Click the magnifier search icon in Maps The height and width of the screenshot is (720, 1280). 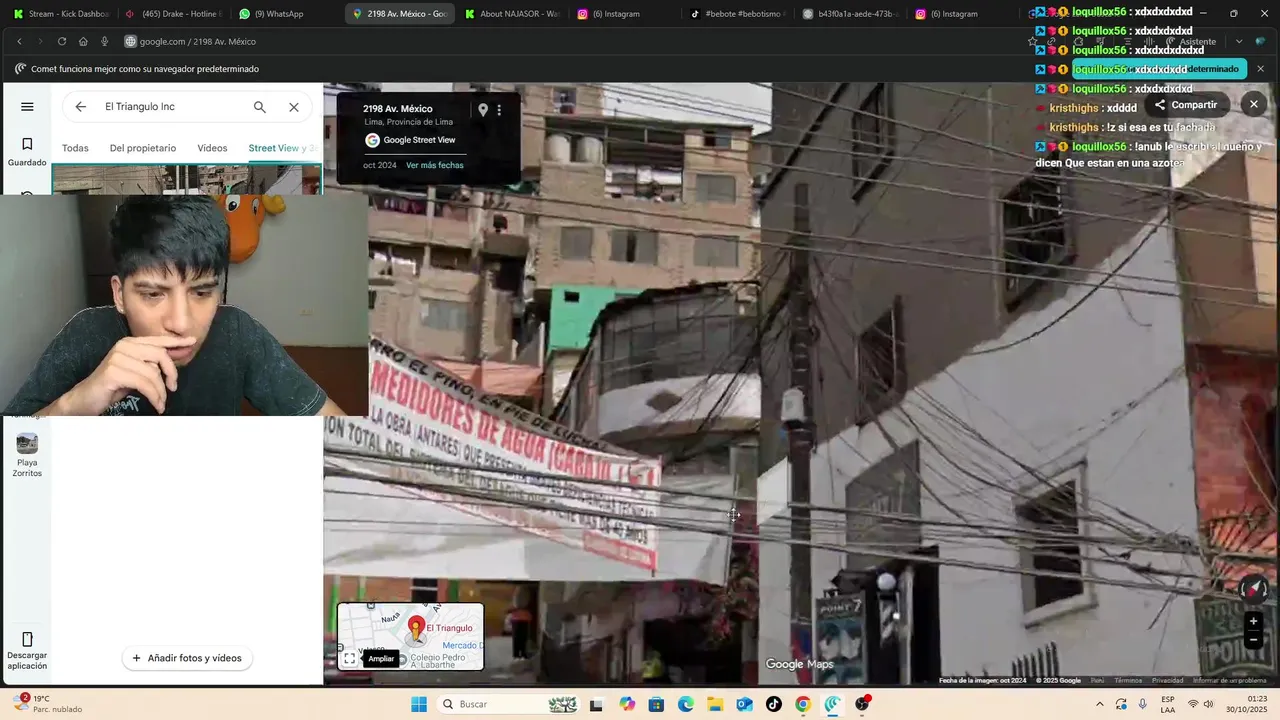[260, 107]
